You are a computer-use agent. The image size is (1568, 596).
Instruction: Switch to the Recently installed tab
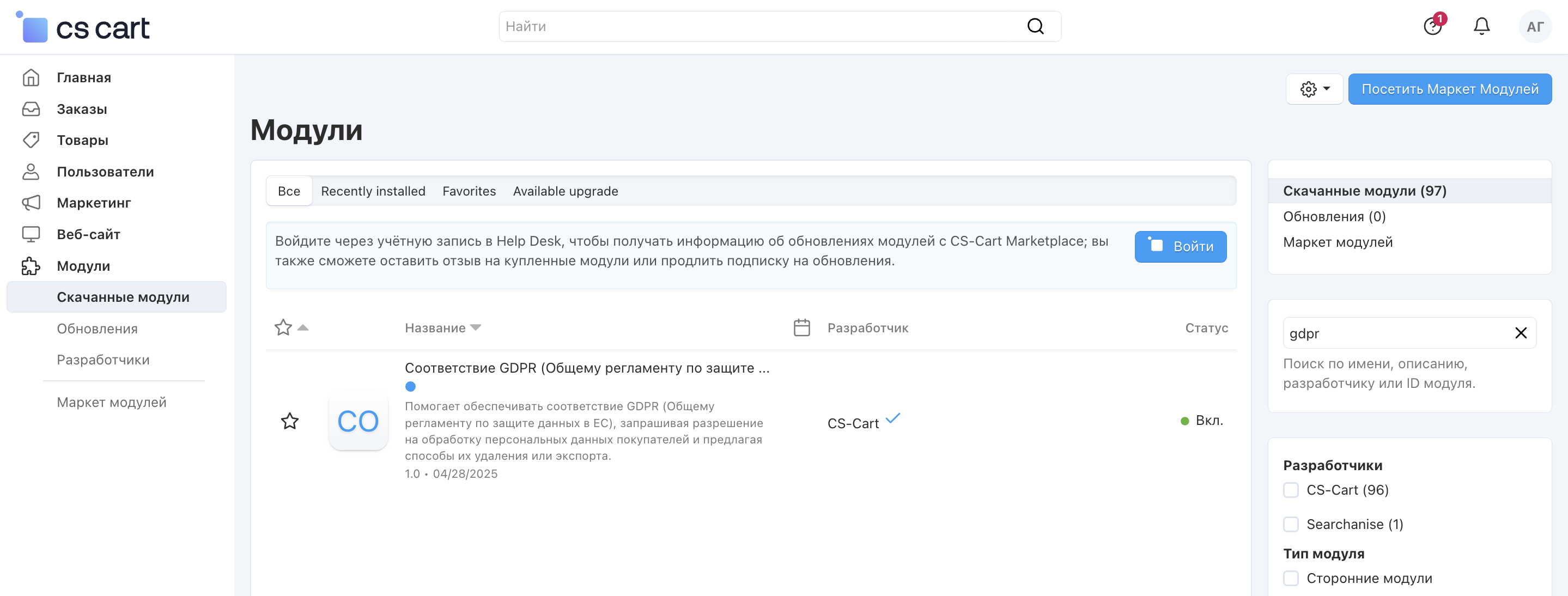tap(373, 191)
